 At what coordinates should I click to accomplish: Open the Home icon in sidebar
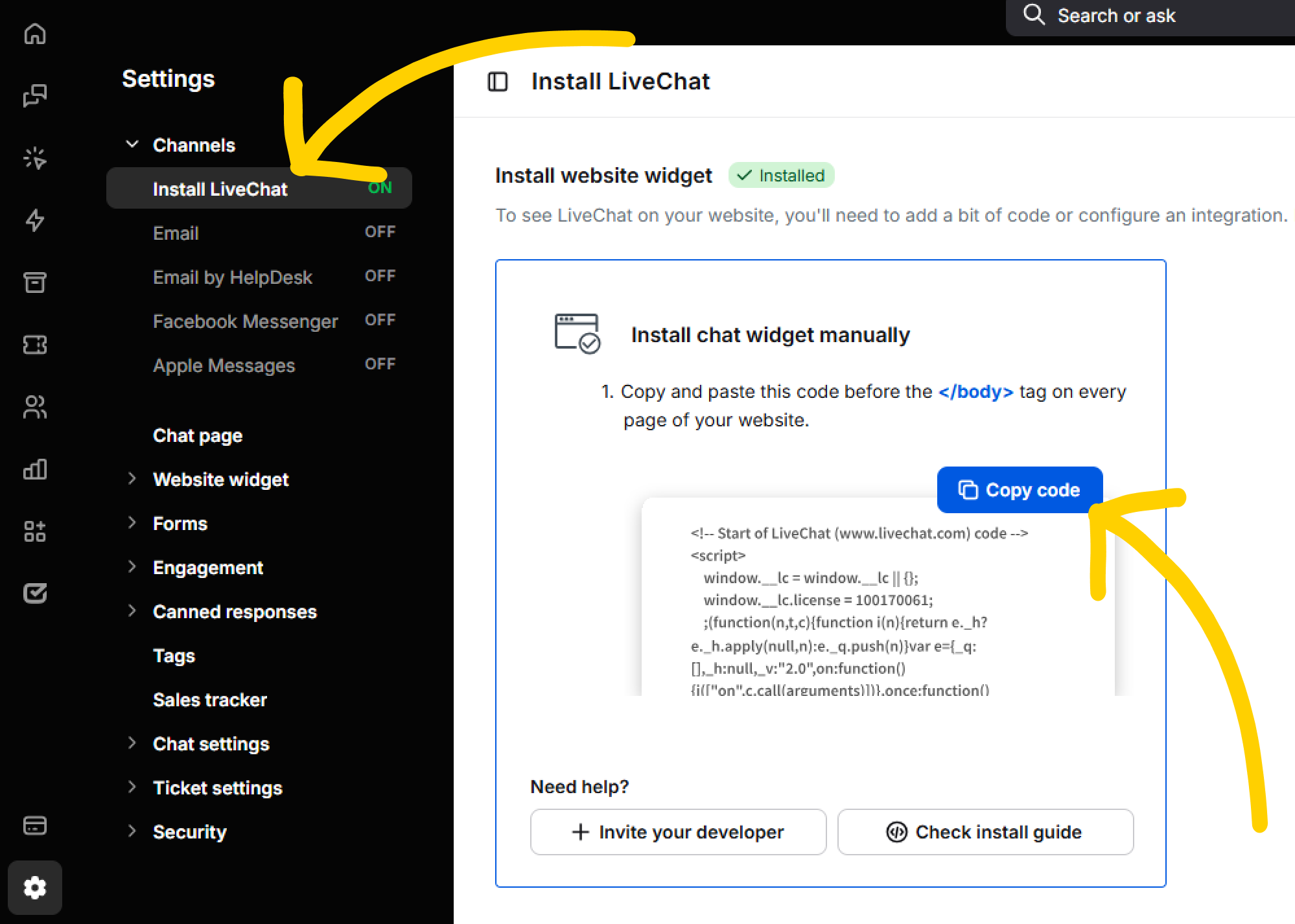[35, 34]
